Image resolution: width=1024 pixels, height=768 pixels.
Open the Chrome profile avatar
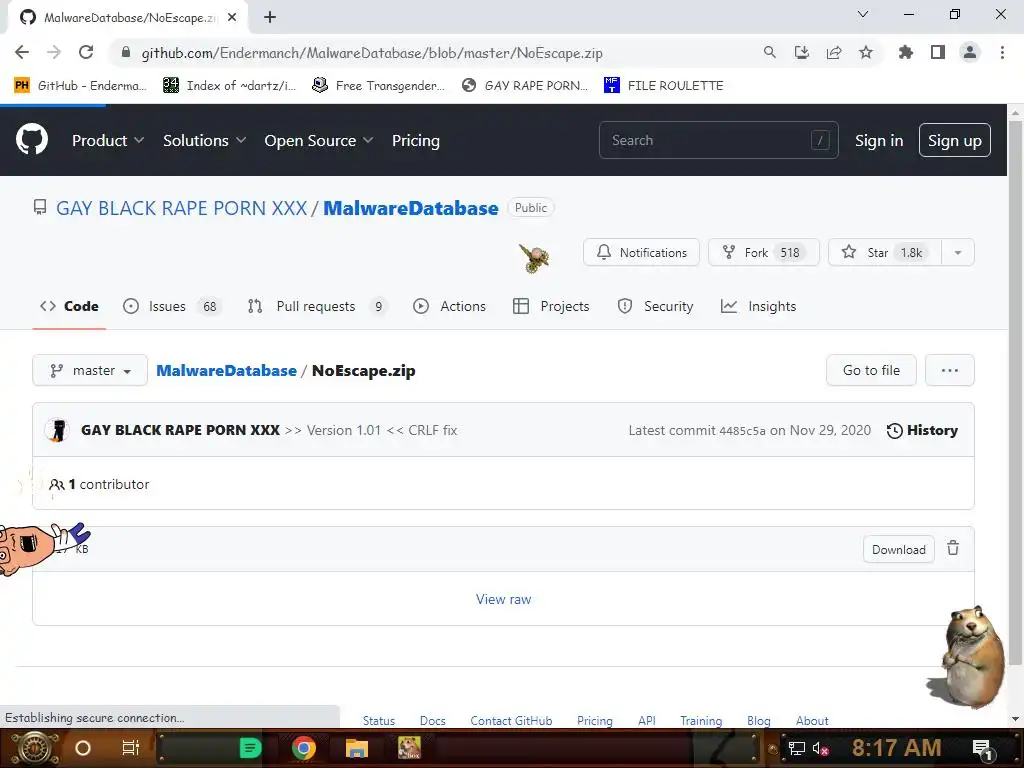(969, 52)
